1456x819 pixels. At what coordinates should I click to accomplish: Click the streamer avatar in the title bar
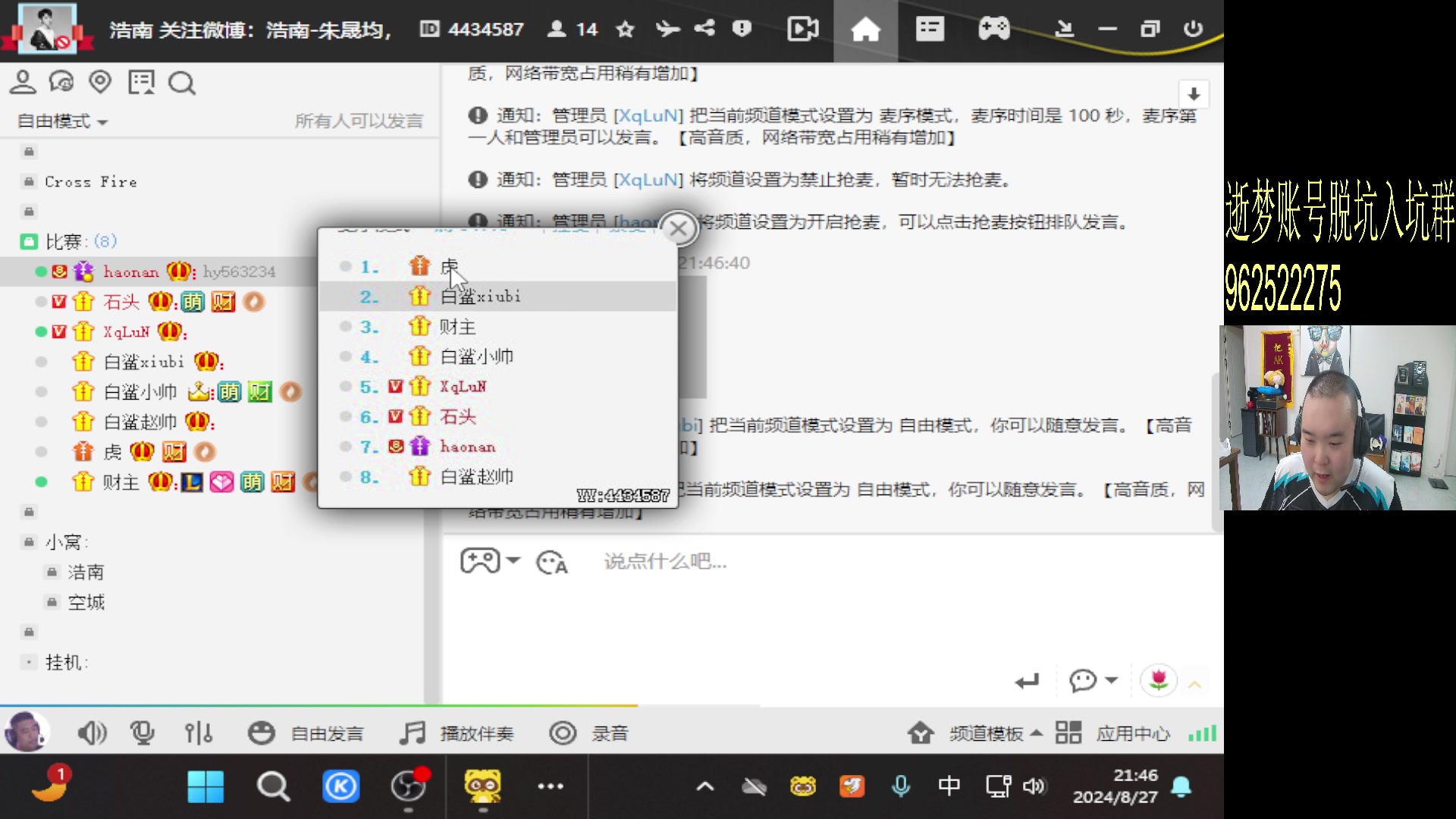point(47,29)
